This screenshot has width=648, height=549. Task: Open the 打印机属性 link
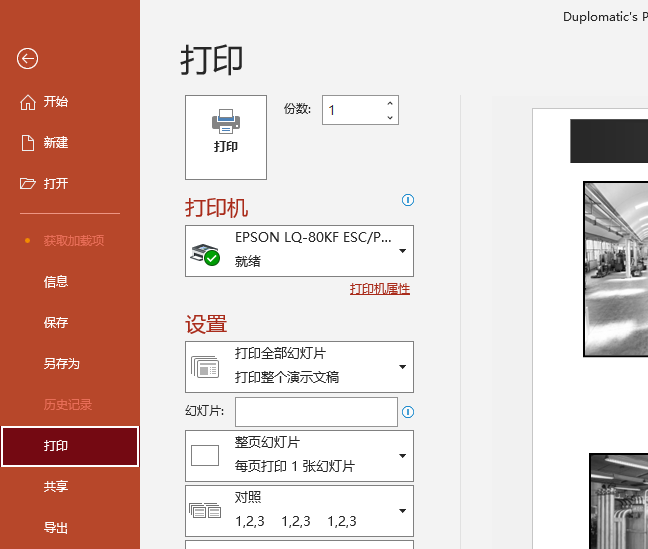tap(380, 289)
